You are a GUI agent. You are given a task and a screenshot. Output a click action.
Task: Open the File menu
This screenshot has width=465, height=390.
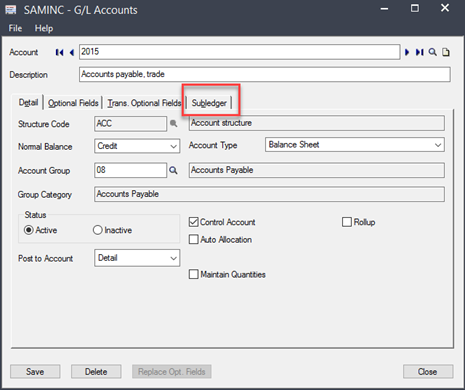click(x=15, y=28)
